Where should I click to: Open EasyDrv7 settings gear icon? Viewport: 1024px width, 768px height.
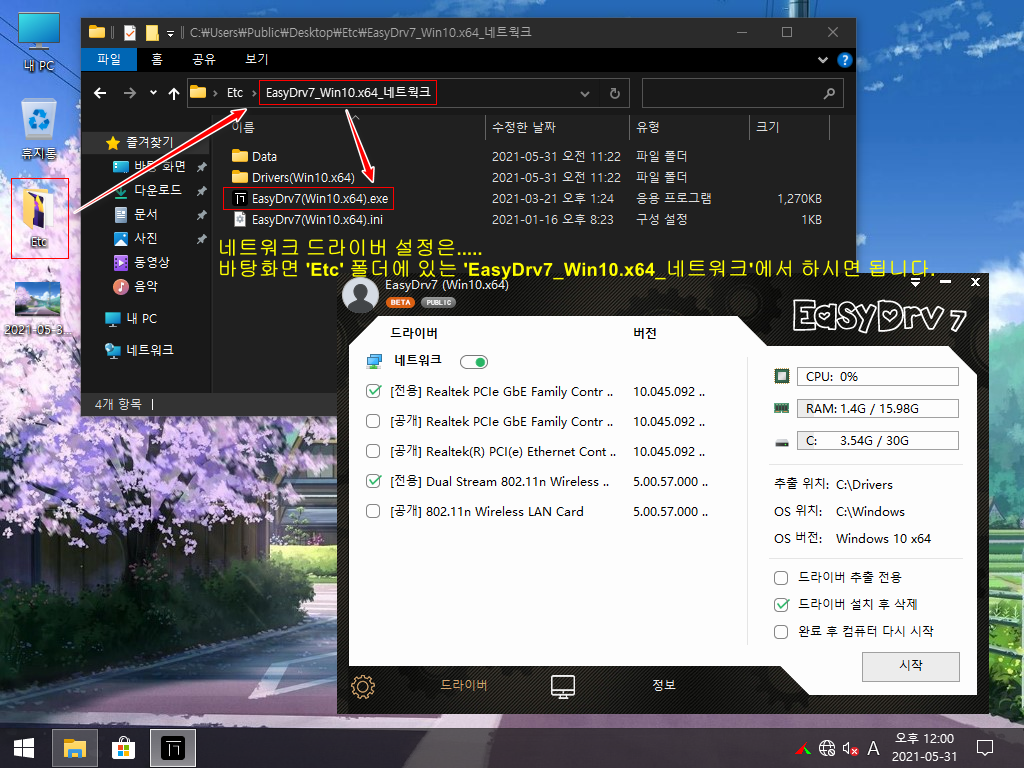(363, 686)
